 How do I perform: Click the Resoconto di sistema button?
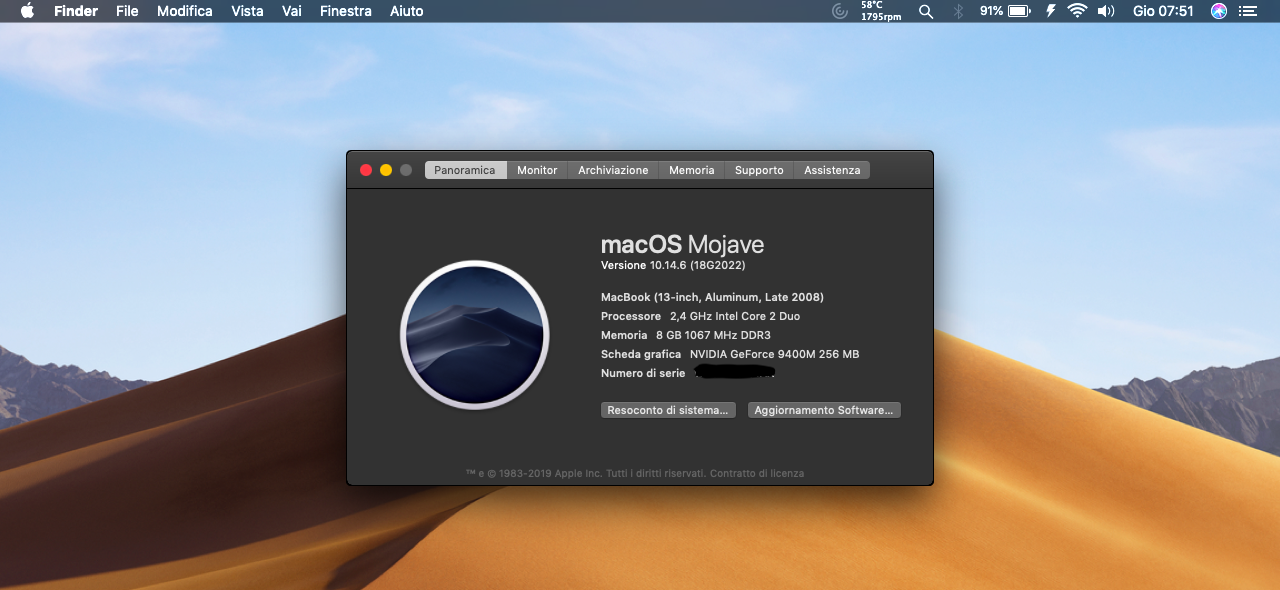(668, 410)
